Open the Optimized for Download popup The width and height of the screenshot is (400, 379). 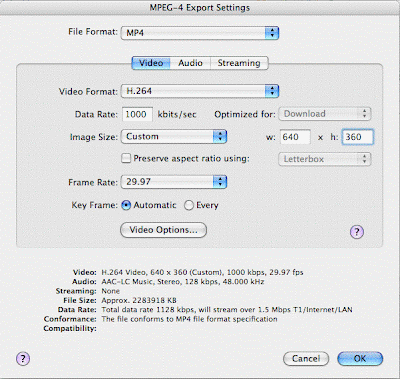[x=325, y=114]
